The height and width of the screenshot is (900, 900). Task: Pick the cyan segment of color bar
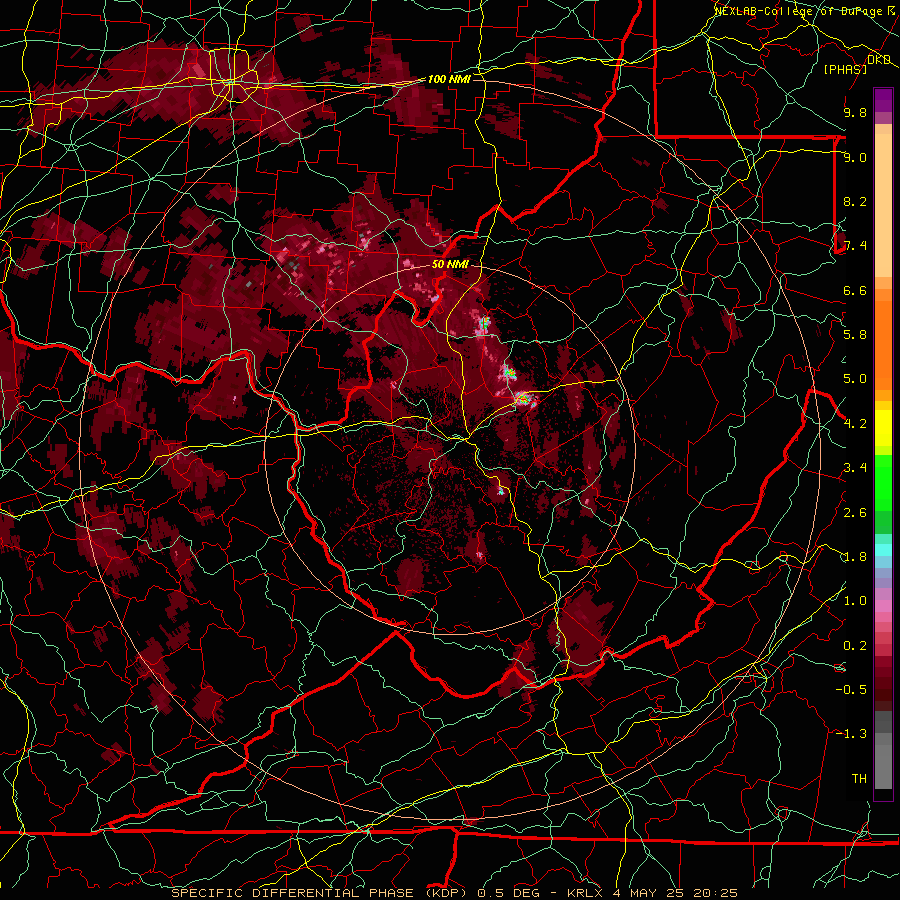click(x=883, y=550)
